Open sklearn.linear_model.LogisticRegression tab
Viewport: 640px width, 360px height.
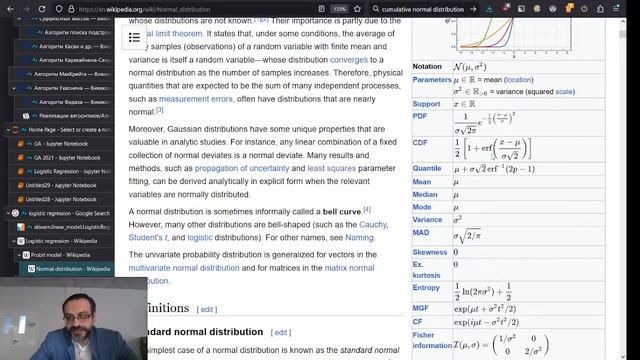coord(65,227)
